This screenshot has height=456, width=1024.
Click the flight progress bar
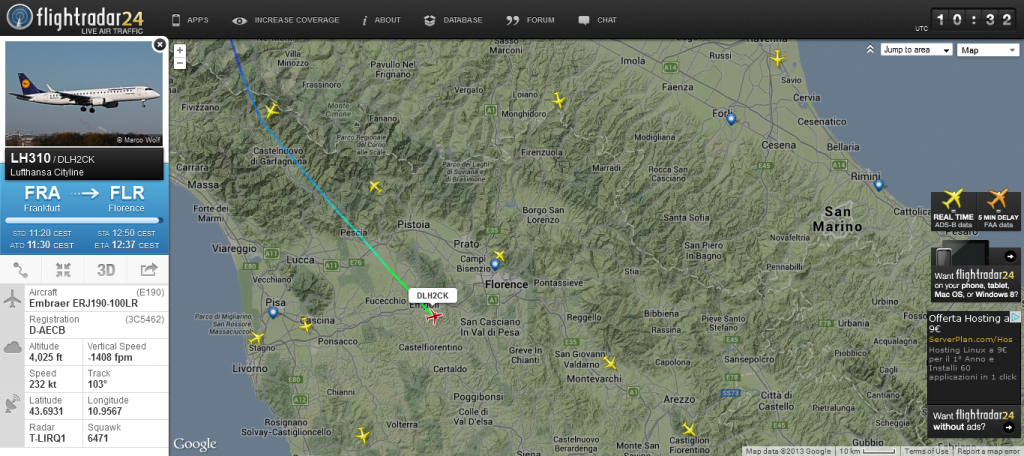(84, 221)
